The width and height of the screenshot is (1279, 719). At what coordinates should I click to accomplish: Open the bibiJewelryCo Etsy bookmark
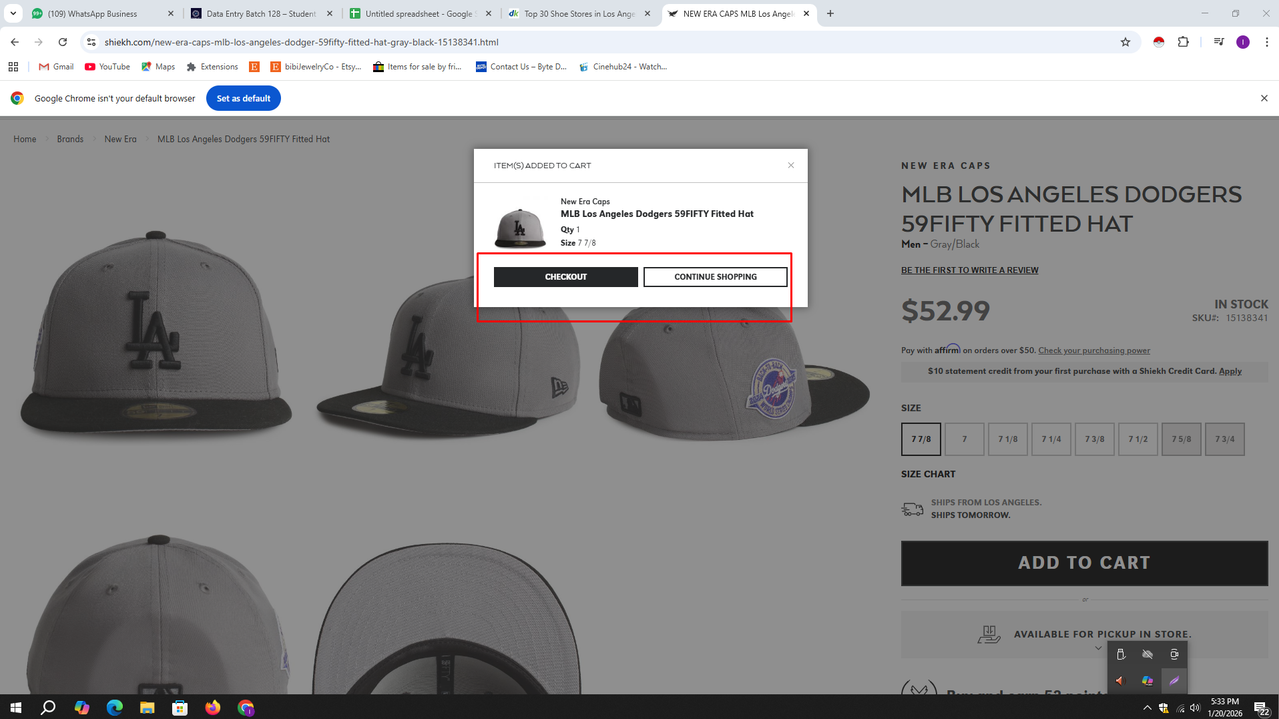coord(315,67)
